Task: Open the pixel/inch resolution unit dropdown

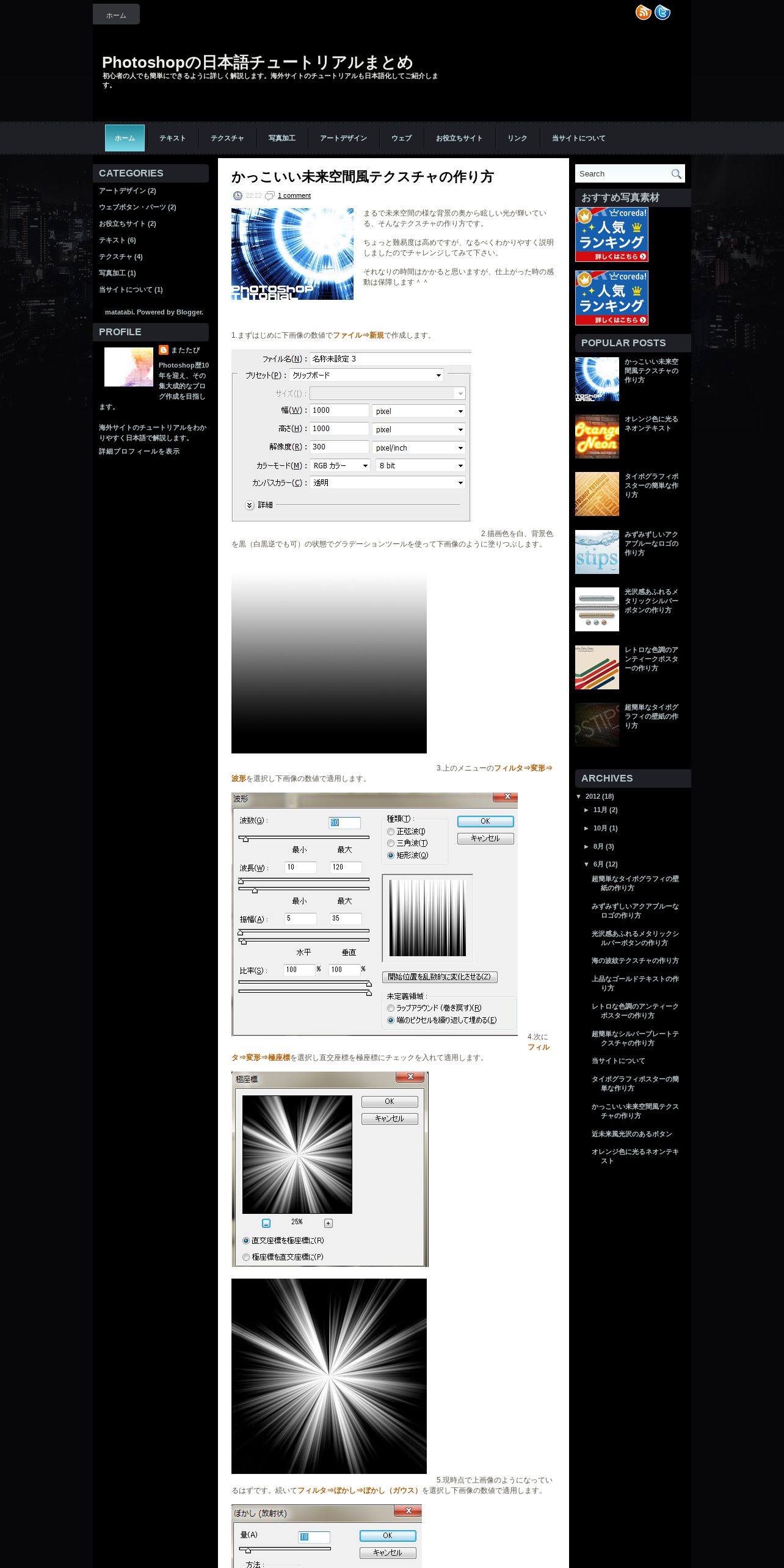Action: pyautogui.click(x=419, y=448)
